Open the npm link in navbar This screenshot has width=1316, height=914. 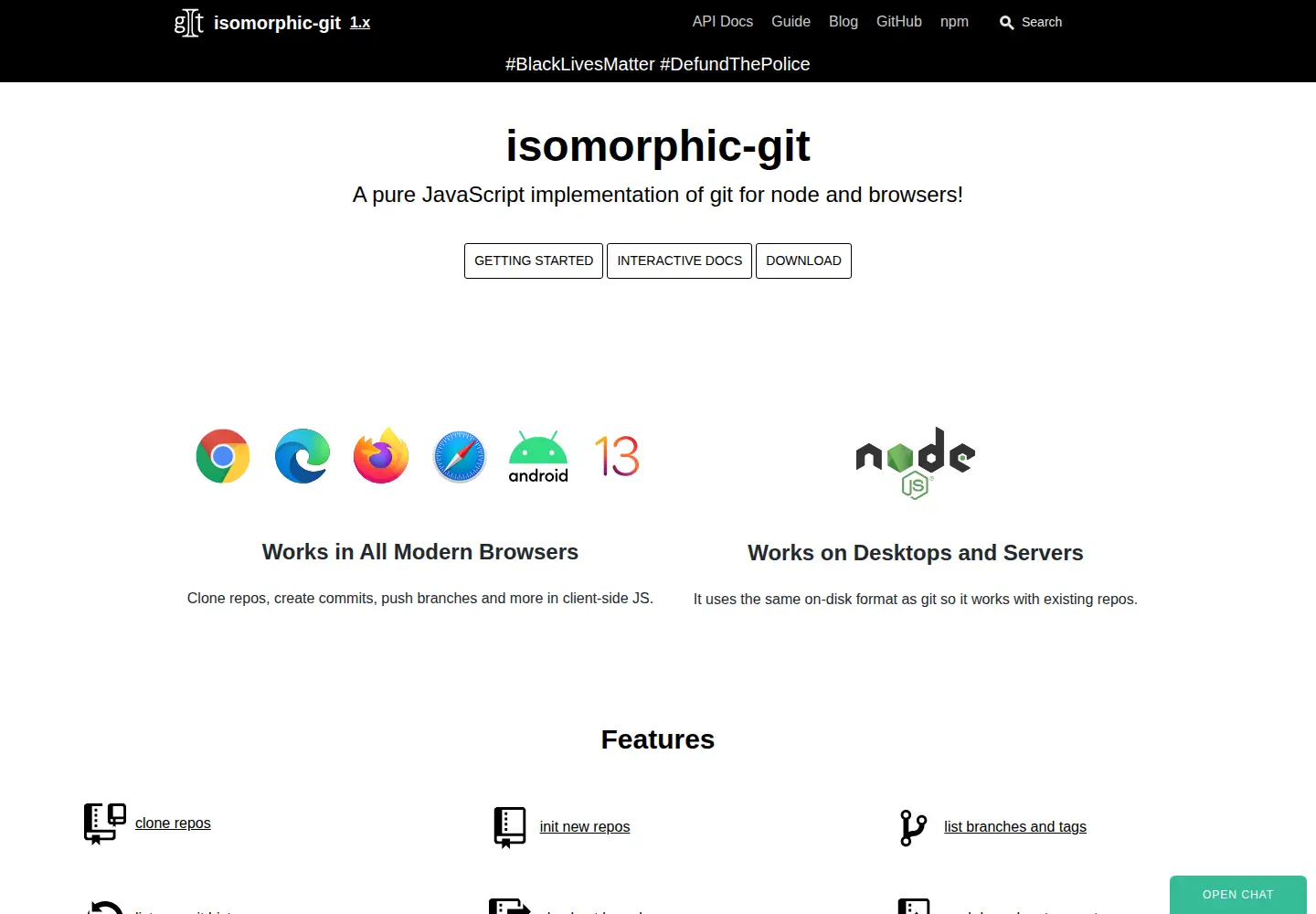[x=954, y=21]
